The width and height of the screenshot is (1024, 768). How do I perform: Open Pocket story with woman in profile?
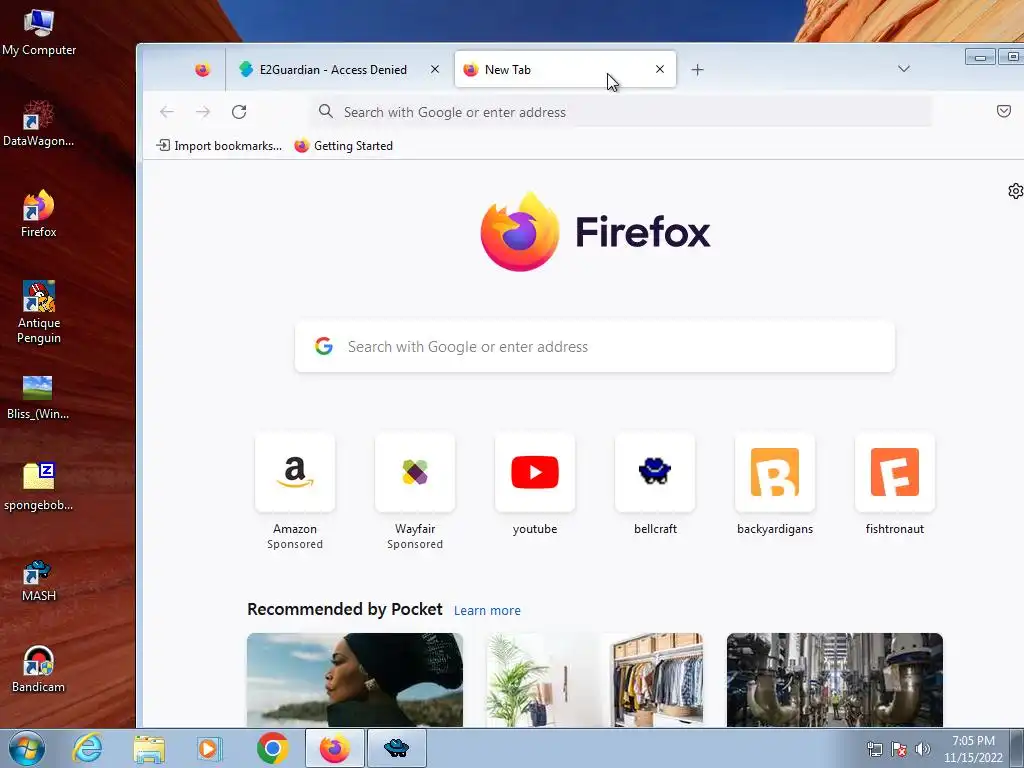[355, 680]
